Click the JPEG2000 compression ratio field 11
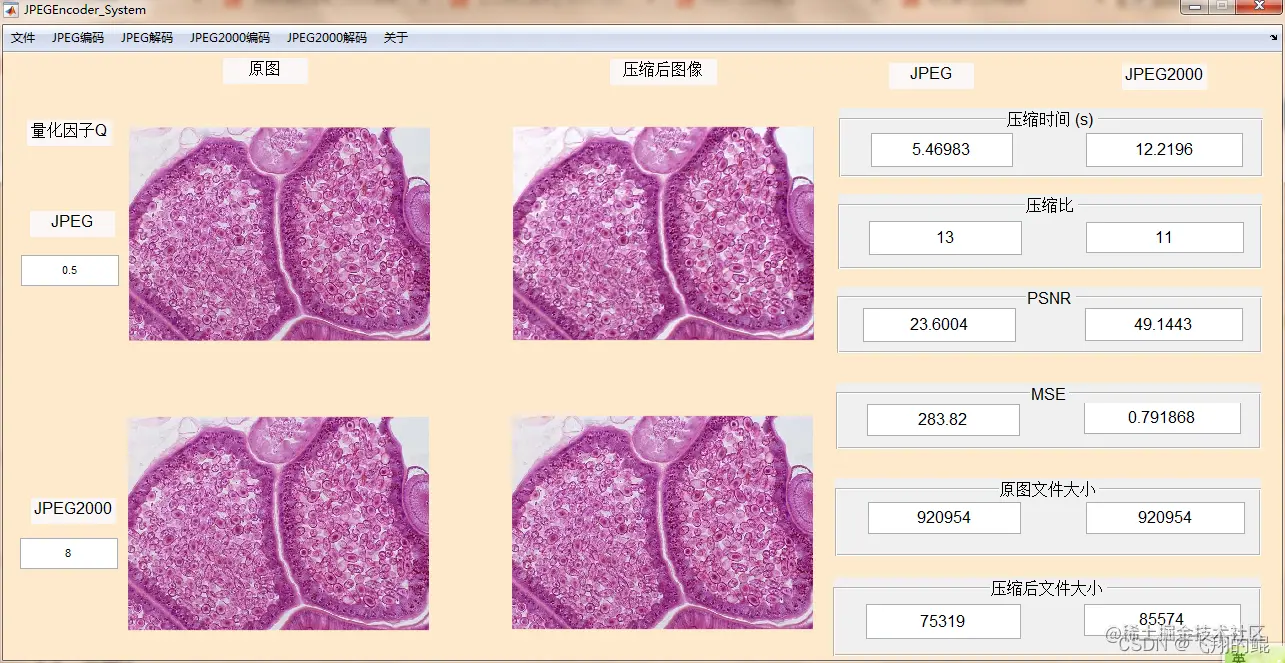The width and height of the screenshot is (1285, 663). point(1165,238)
